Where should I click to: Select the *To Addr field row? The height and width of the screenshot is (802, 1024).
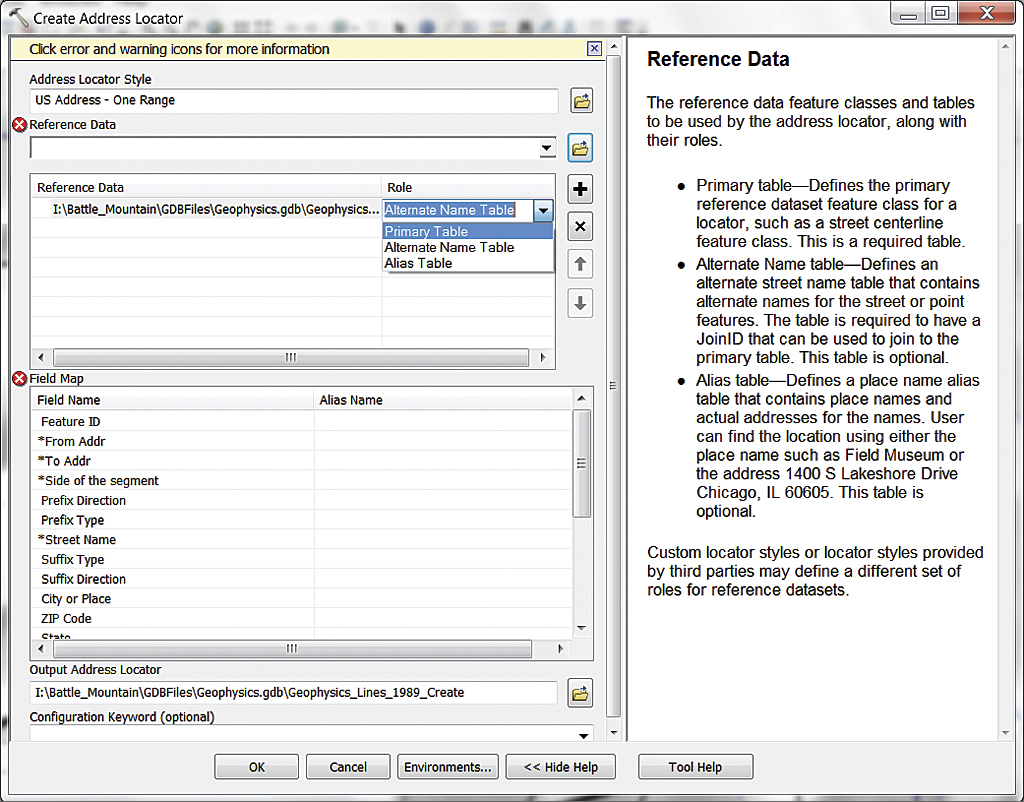(302, 461)
